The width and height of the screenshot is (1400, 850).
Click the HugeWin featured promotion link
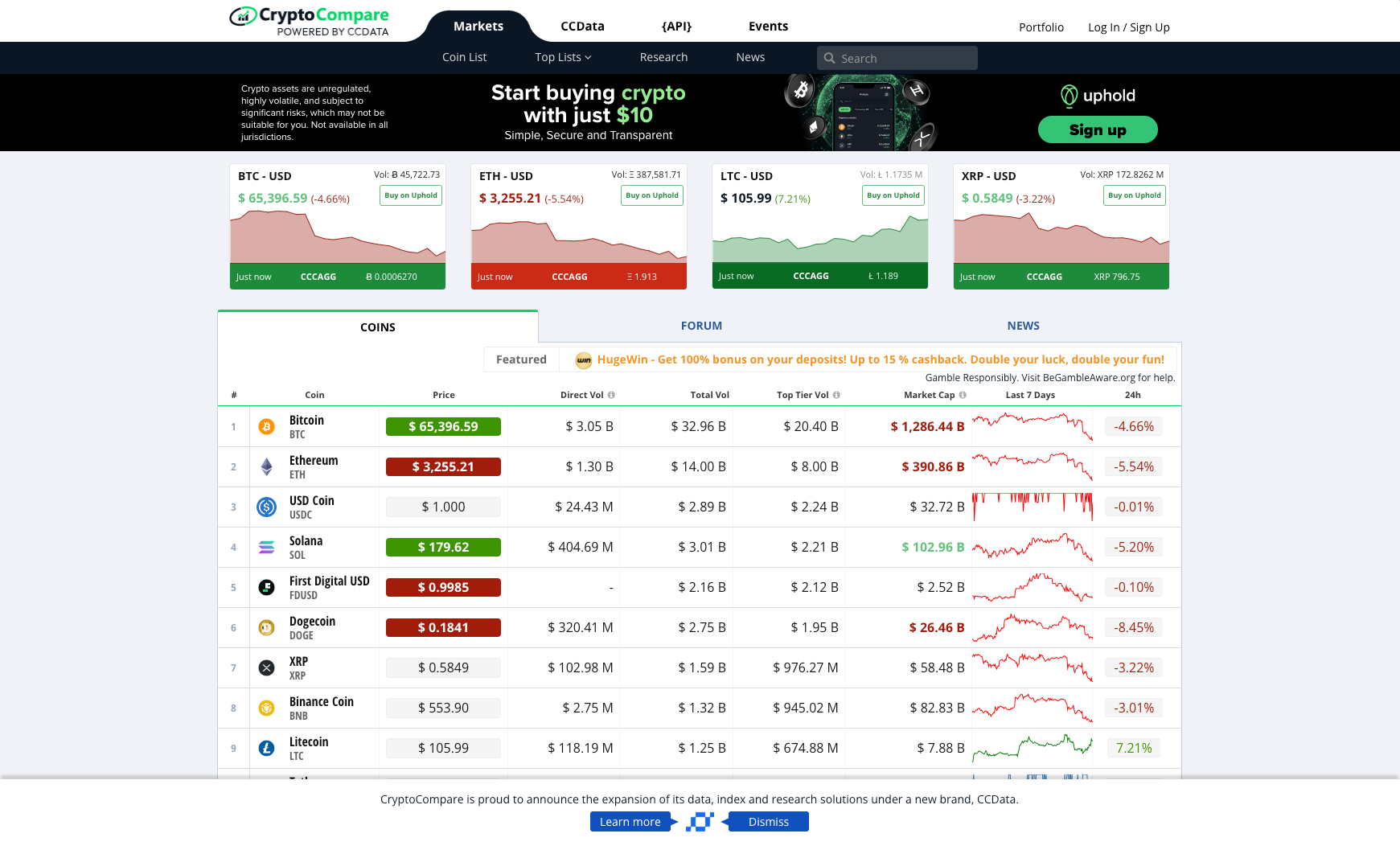[881, 359]
